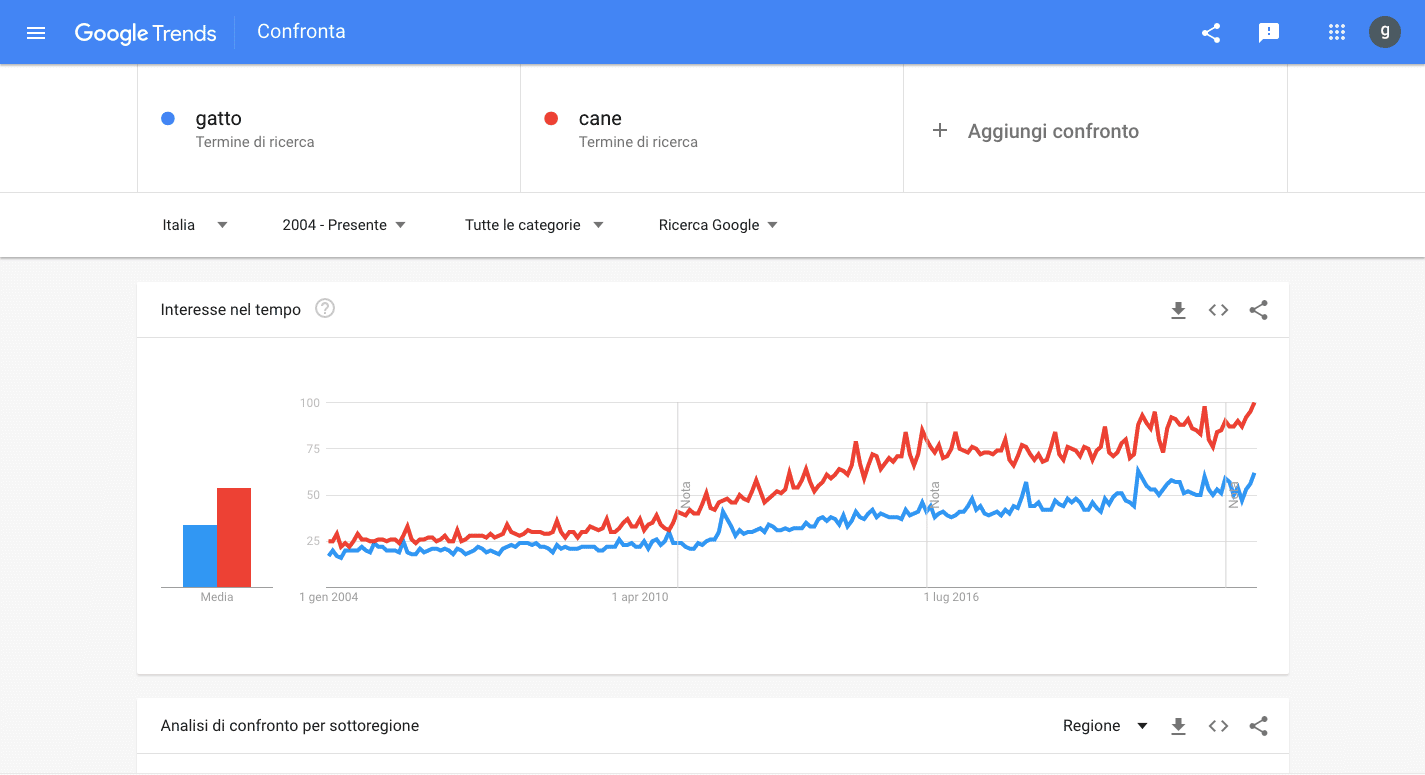Open the Confronta page header
The image size is (1425, 775).
[301, 31]
